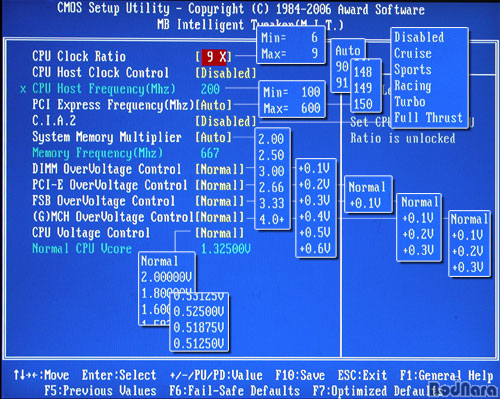Open PCI Express Frequency Auto option
The width and height of the screenshot is (500, 399).
click(x=214, y=105)
